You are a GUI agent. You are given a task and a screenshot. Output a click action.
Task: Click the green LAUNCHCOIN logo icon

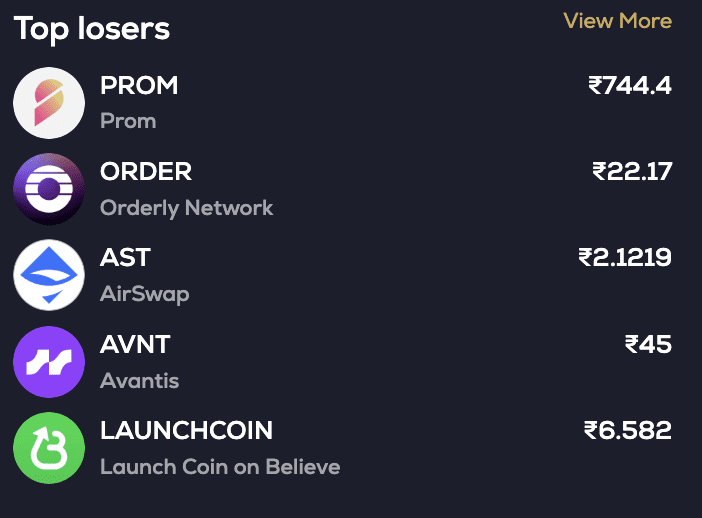pos(49,448)
